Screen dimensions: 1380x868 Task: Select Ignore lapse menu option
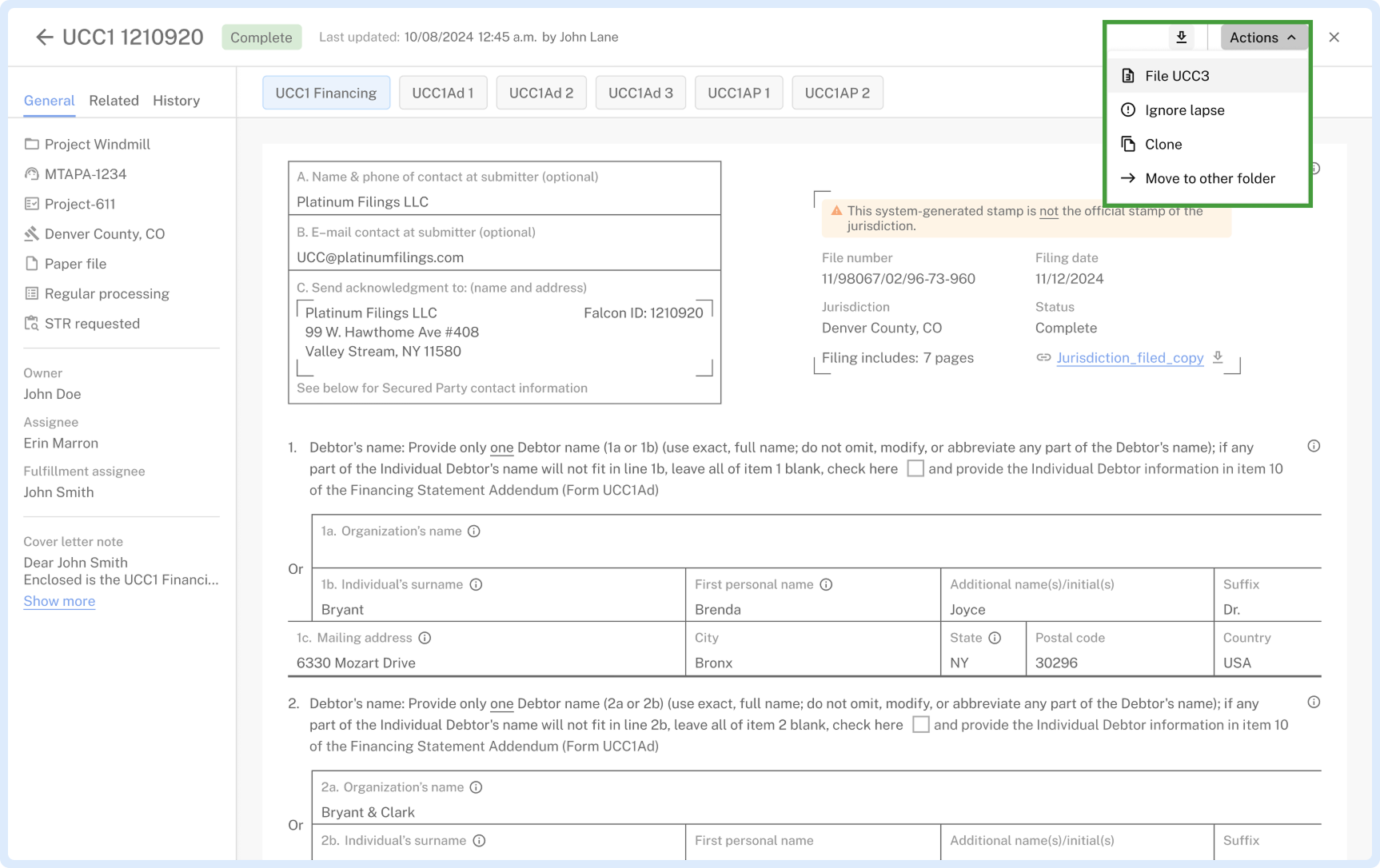(1207, 110)
